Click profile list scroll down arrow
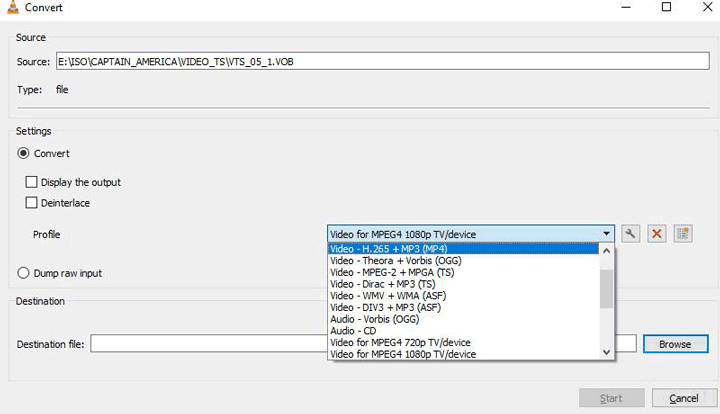This screenshot has height=414, width=720. (x=607, y=352)
